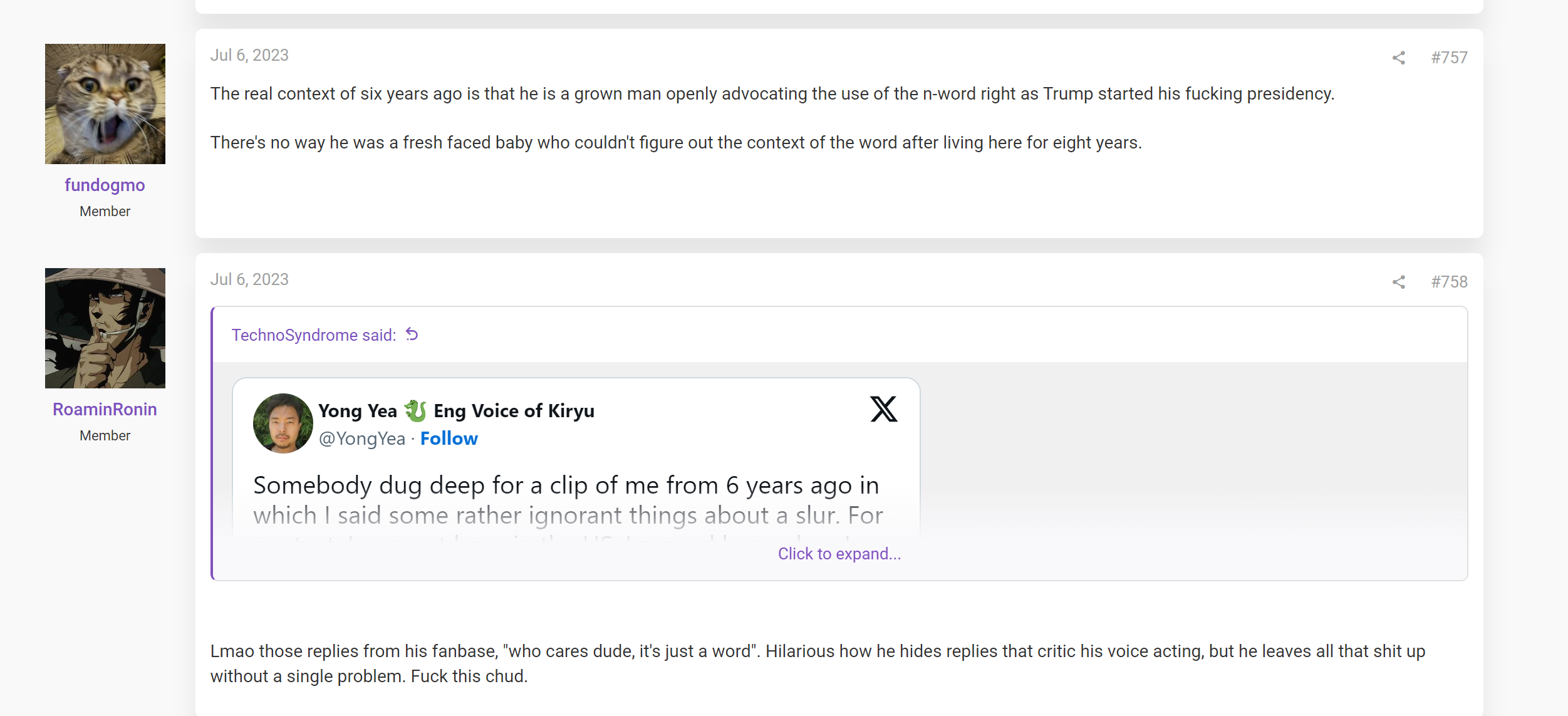Open Yong Yea display name in tweet
The image size is (1568, 716).
[456, 411]
